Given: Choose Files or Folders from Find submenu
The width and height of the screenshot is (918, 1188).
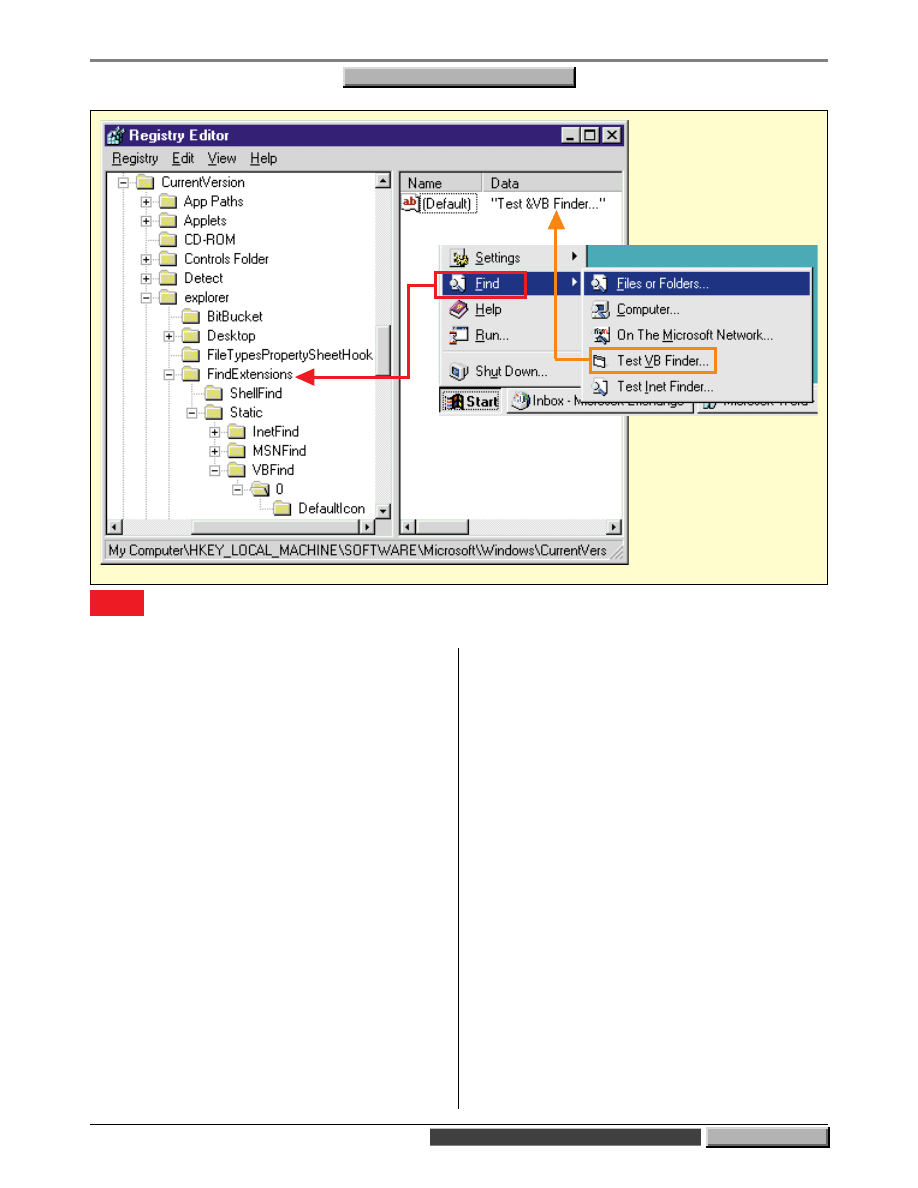Looking at the screenshot, I should (662, 284).
